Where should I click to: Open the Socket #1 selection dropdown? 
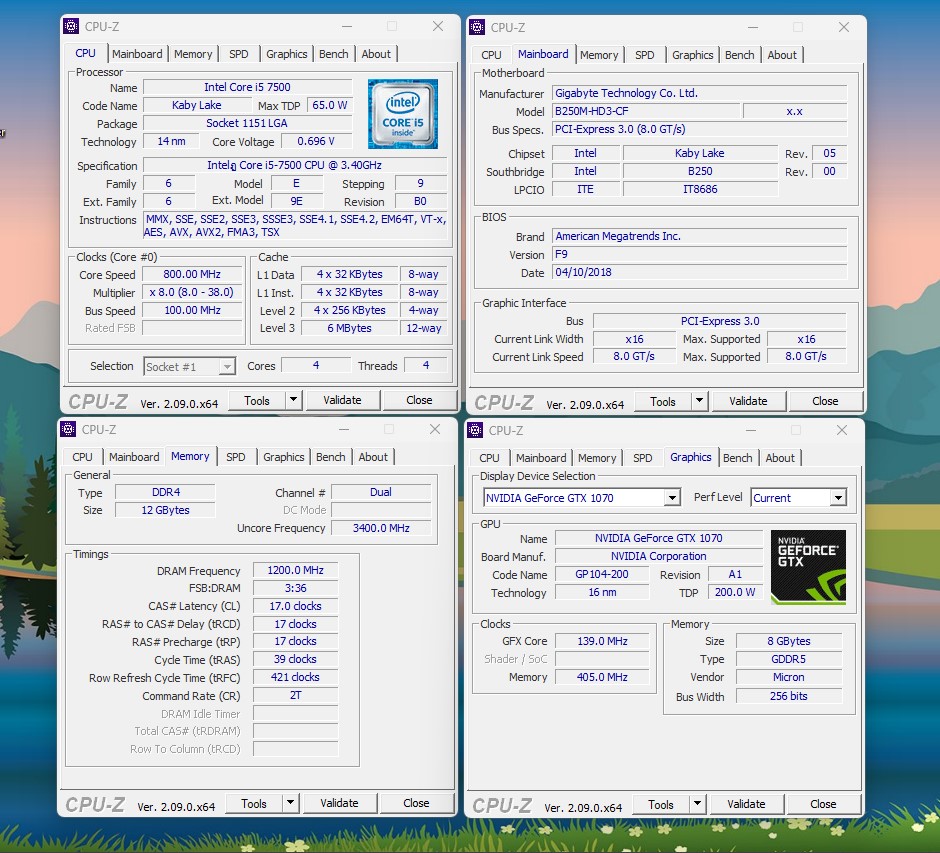pos(227,367)
